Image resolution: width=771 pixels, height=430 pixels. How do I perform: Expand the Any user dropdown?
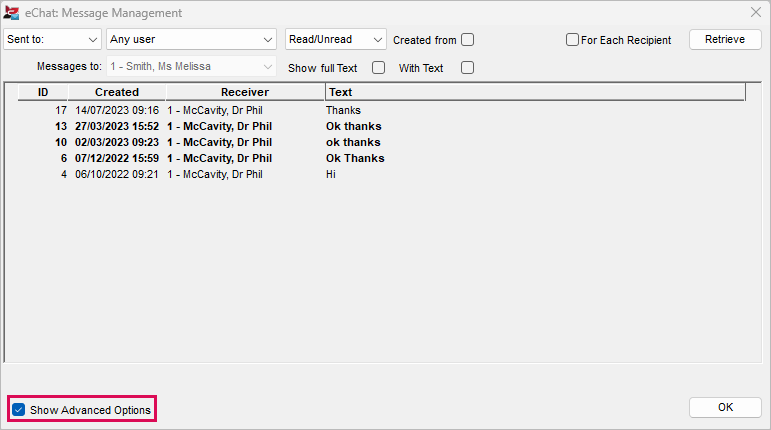pos(191,39)
